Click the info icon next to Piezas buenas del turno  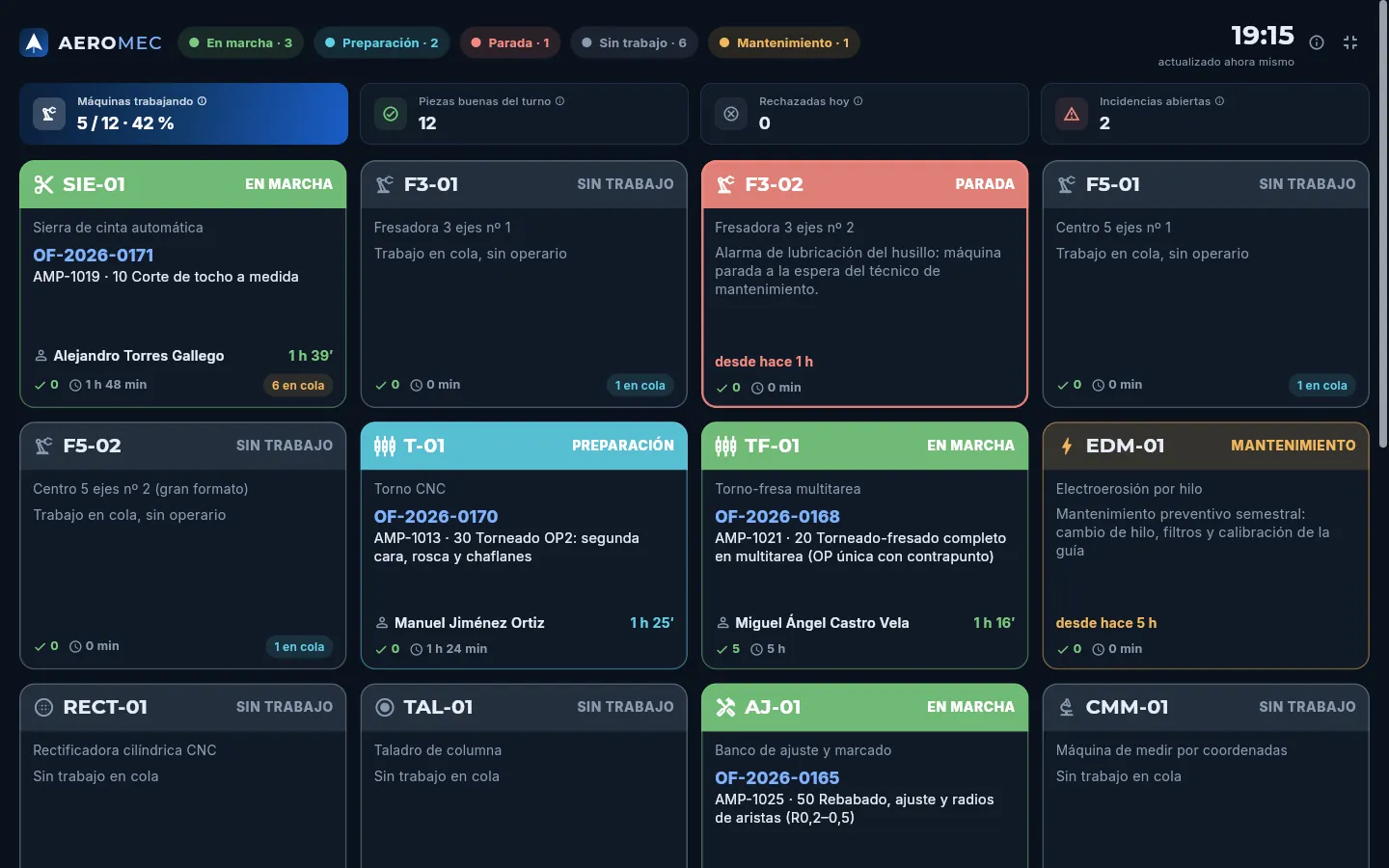click(559, 101)
